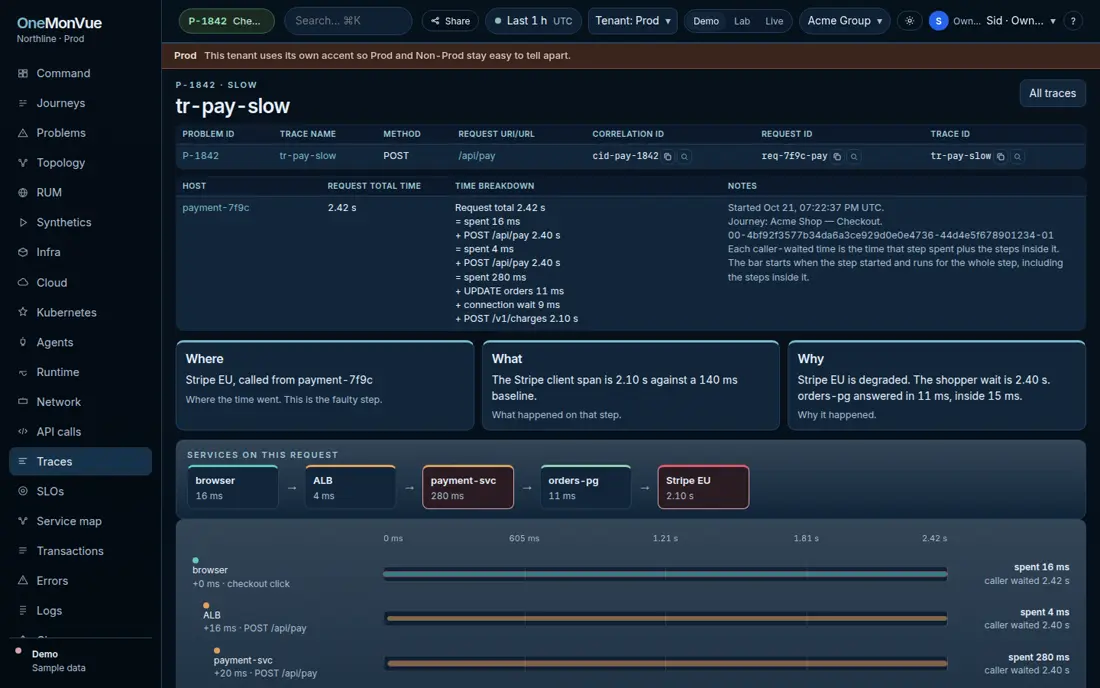Switch environment mode to Lab
This screenshot has width=1100, height=688.
tap(742, 21)
